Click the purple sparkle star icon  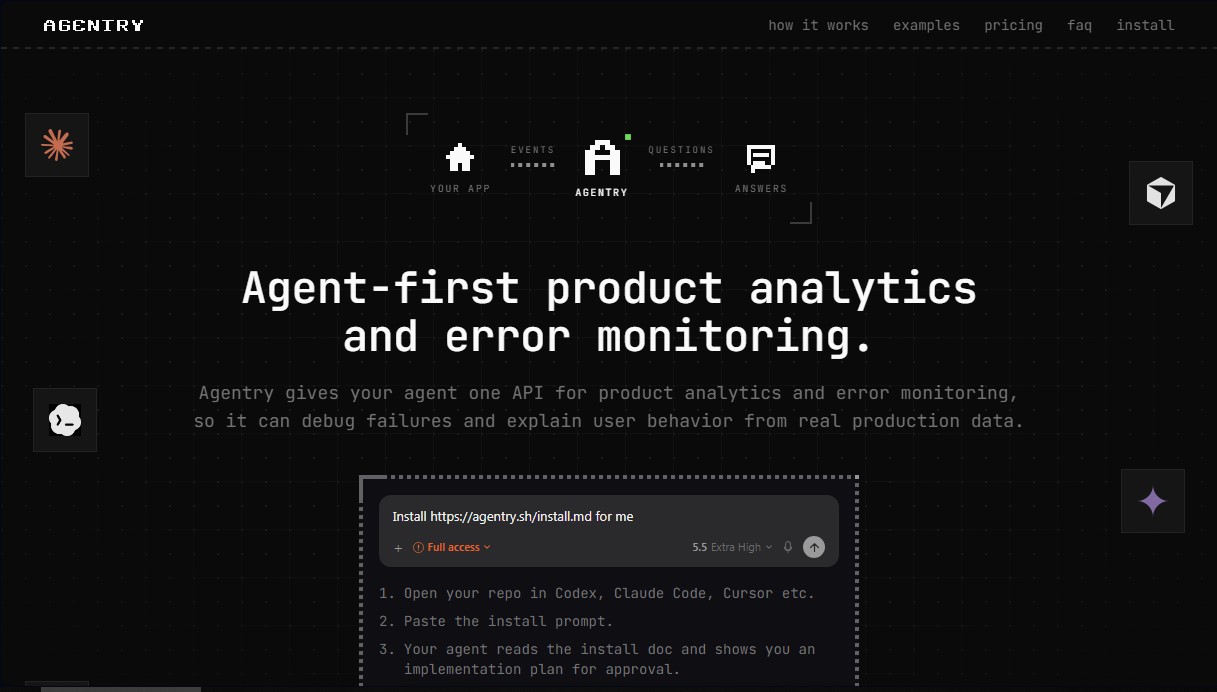(1153, 501)
